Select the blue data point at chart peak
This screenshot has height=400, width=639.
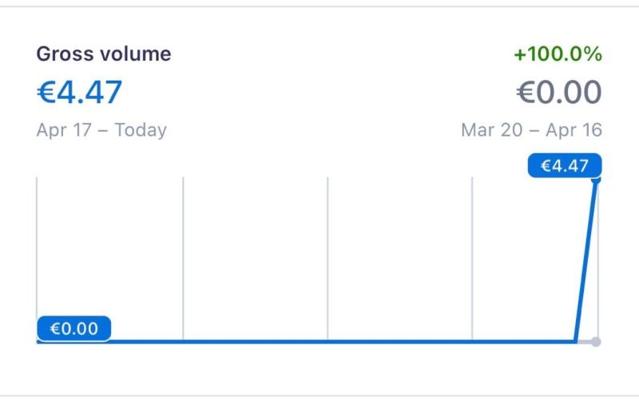click(597, 180)
